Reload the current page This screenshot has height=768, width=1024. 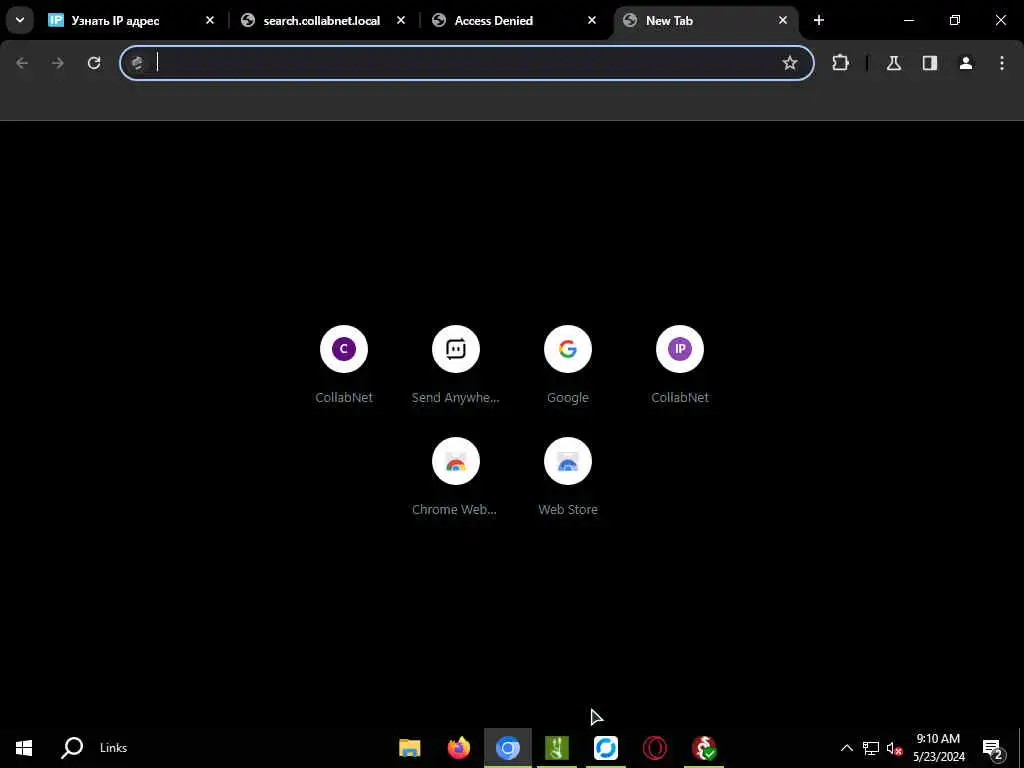(94, 63)
